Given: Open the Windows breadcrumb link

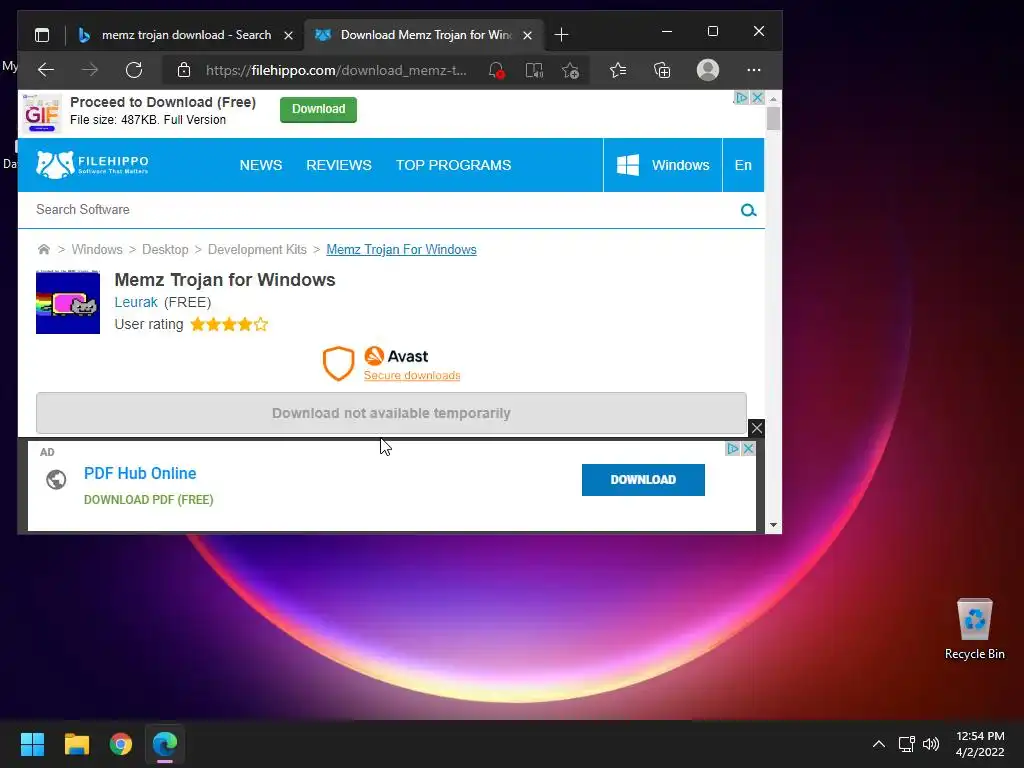Looking at the screenshot, I should 97,249.
